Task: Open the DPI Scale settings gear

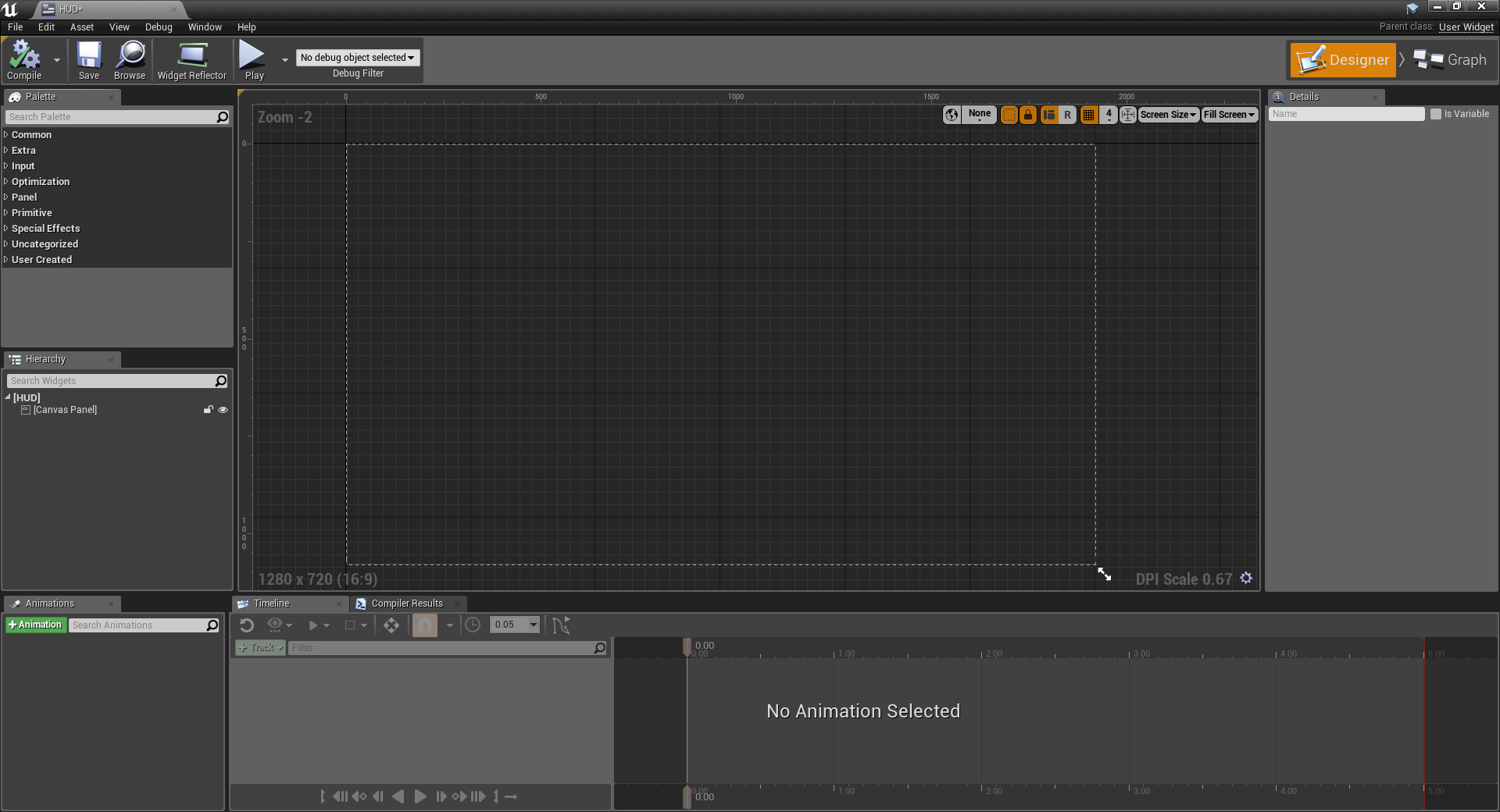Action: coord(1245,579)
